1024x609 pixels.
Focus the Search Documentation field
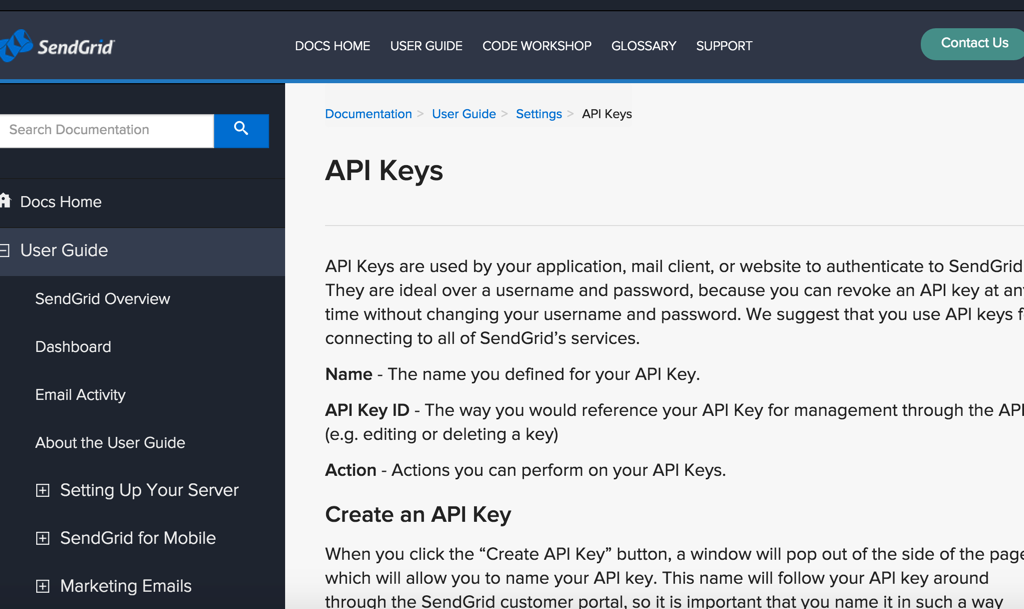(x=106, y=131)
